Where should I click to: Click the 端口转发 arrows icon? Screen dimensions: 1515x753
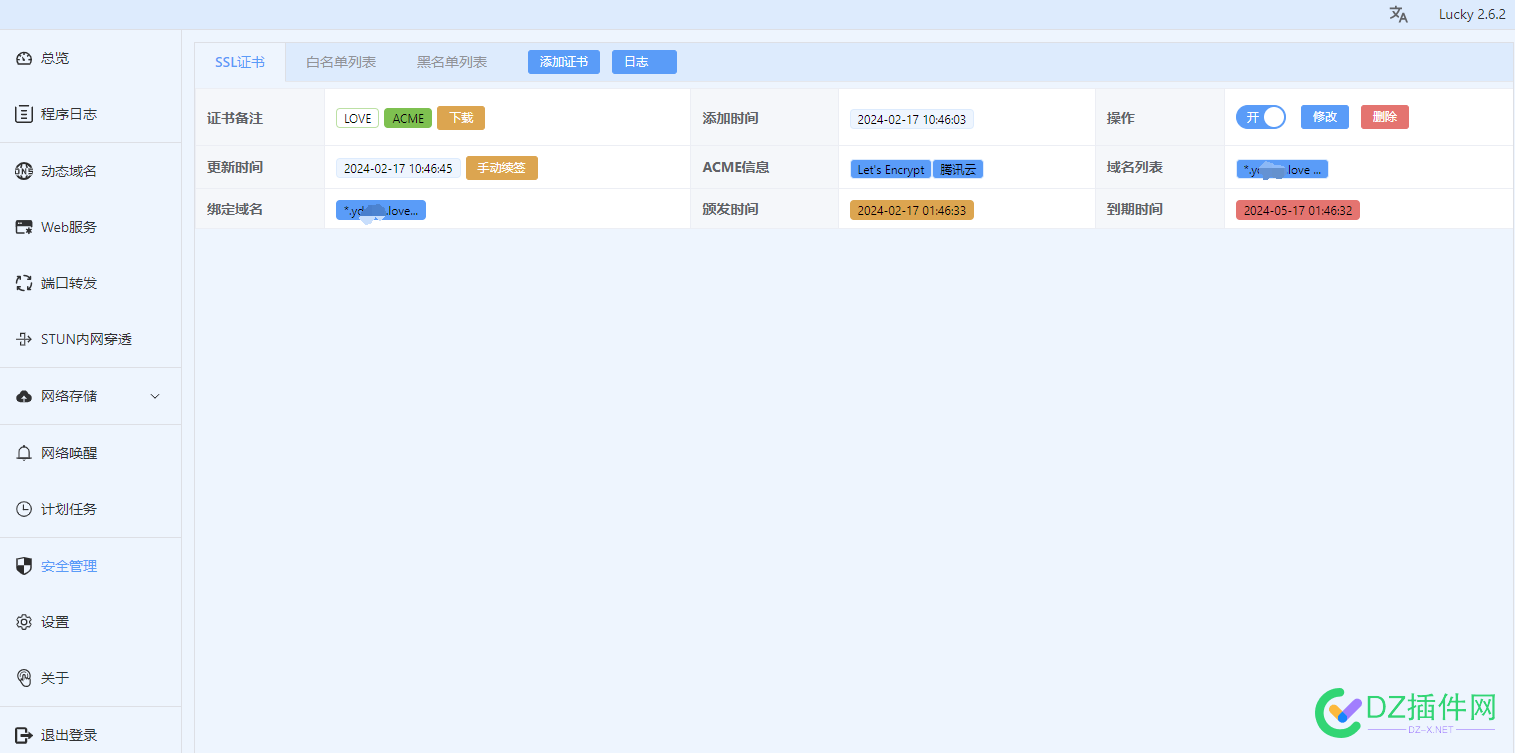tap(24, 283)
